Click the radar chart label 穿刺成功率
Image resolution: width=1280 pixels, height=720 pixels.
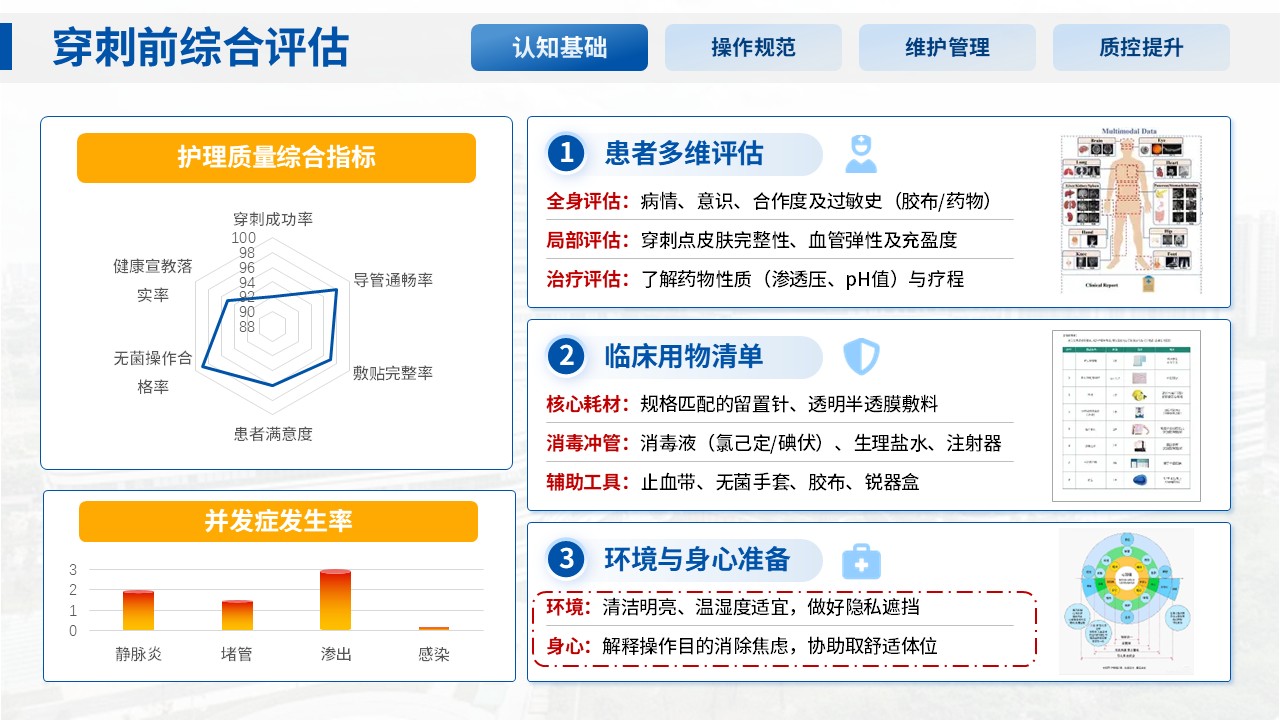tap(273, 218)
